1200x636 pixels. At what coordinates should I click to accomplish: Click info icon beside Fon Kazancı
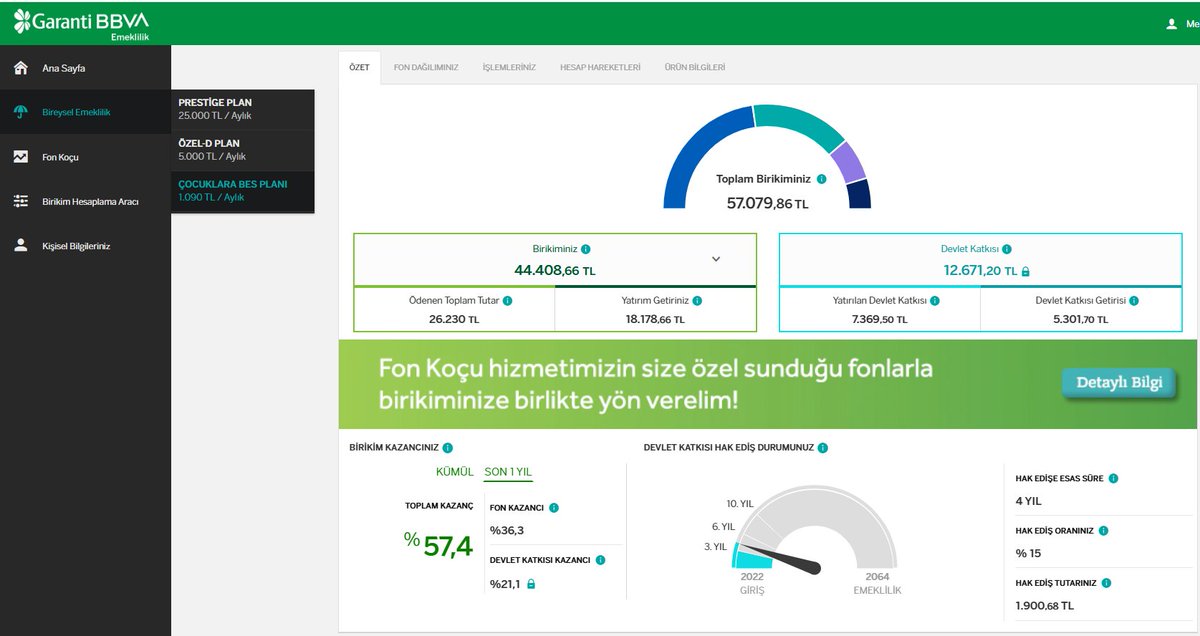click(x=553, y=507)
